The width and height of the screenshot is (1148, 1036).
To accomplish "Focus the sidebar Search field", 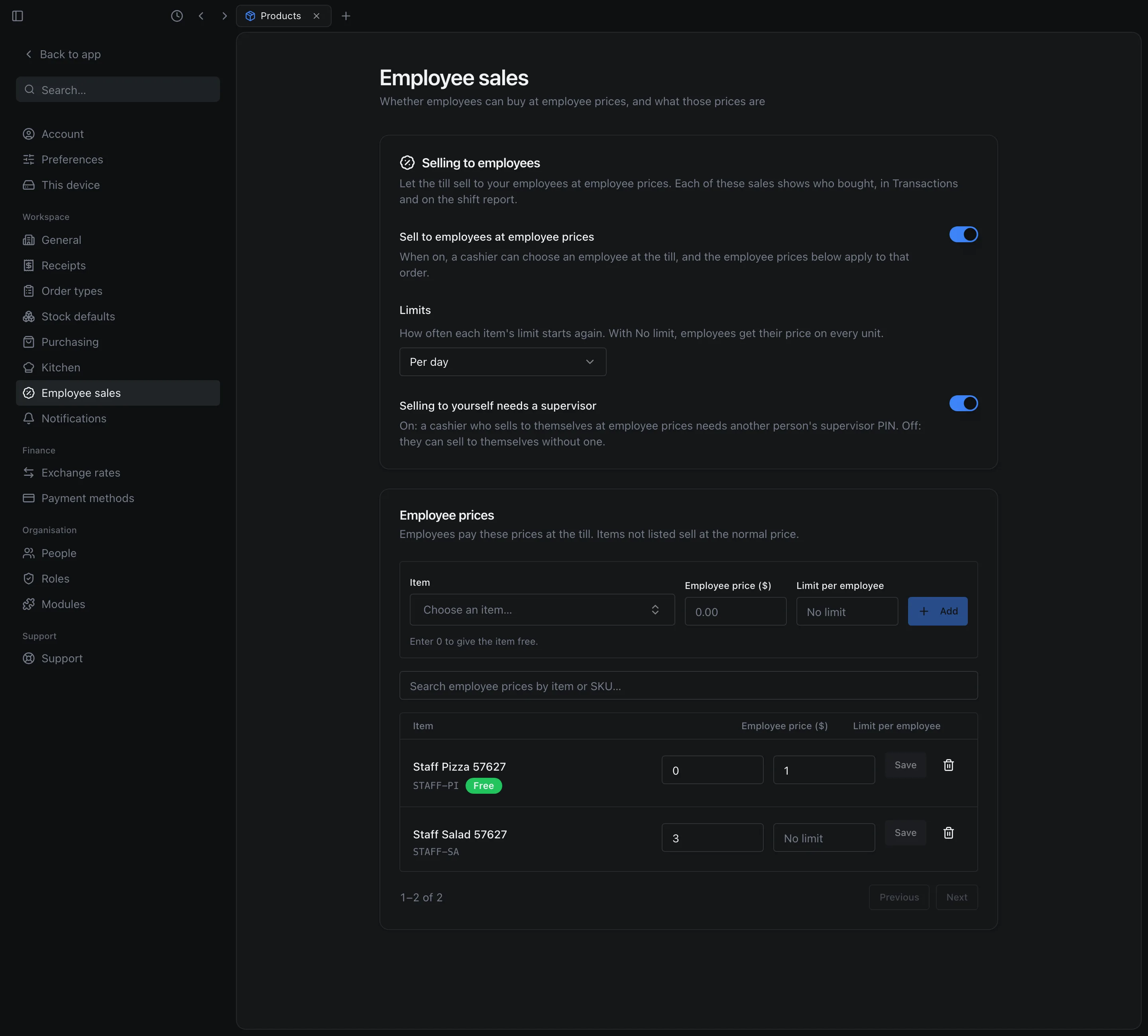I will pos(118,89).
